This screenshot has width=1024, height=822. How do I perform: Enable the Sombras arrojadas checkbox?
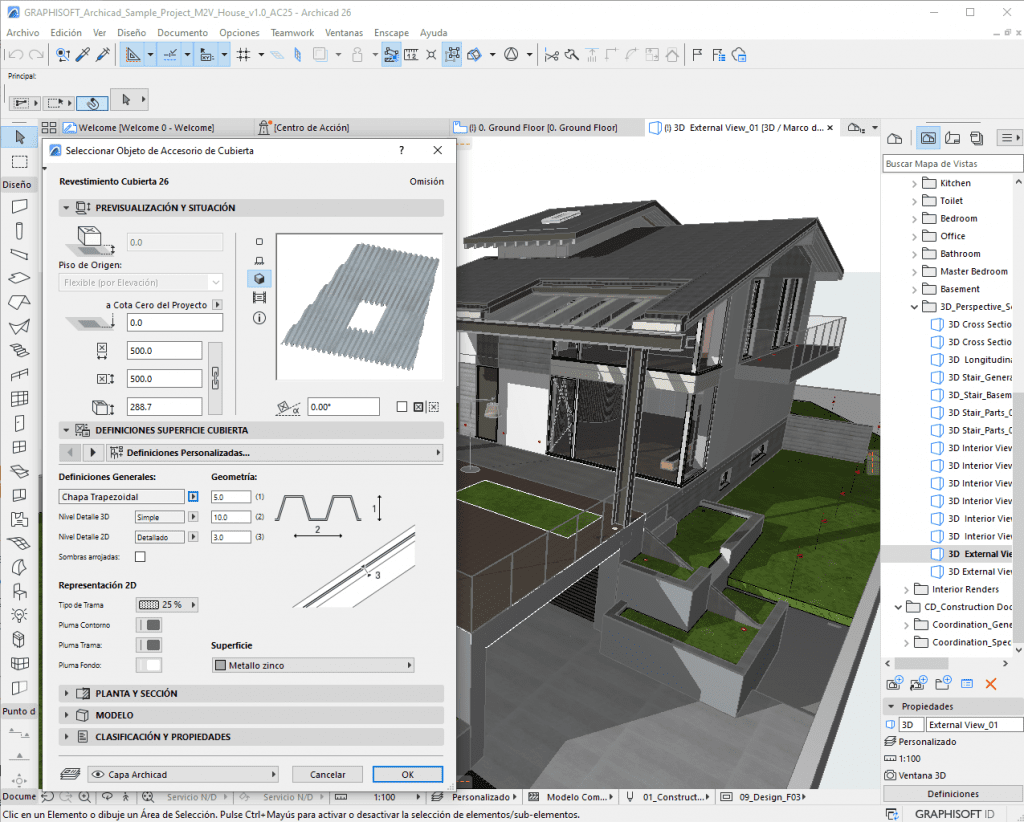coord(140,557)
